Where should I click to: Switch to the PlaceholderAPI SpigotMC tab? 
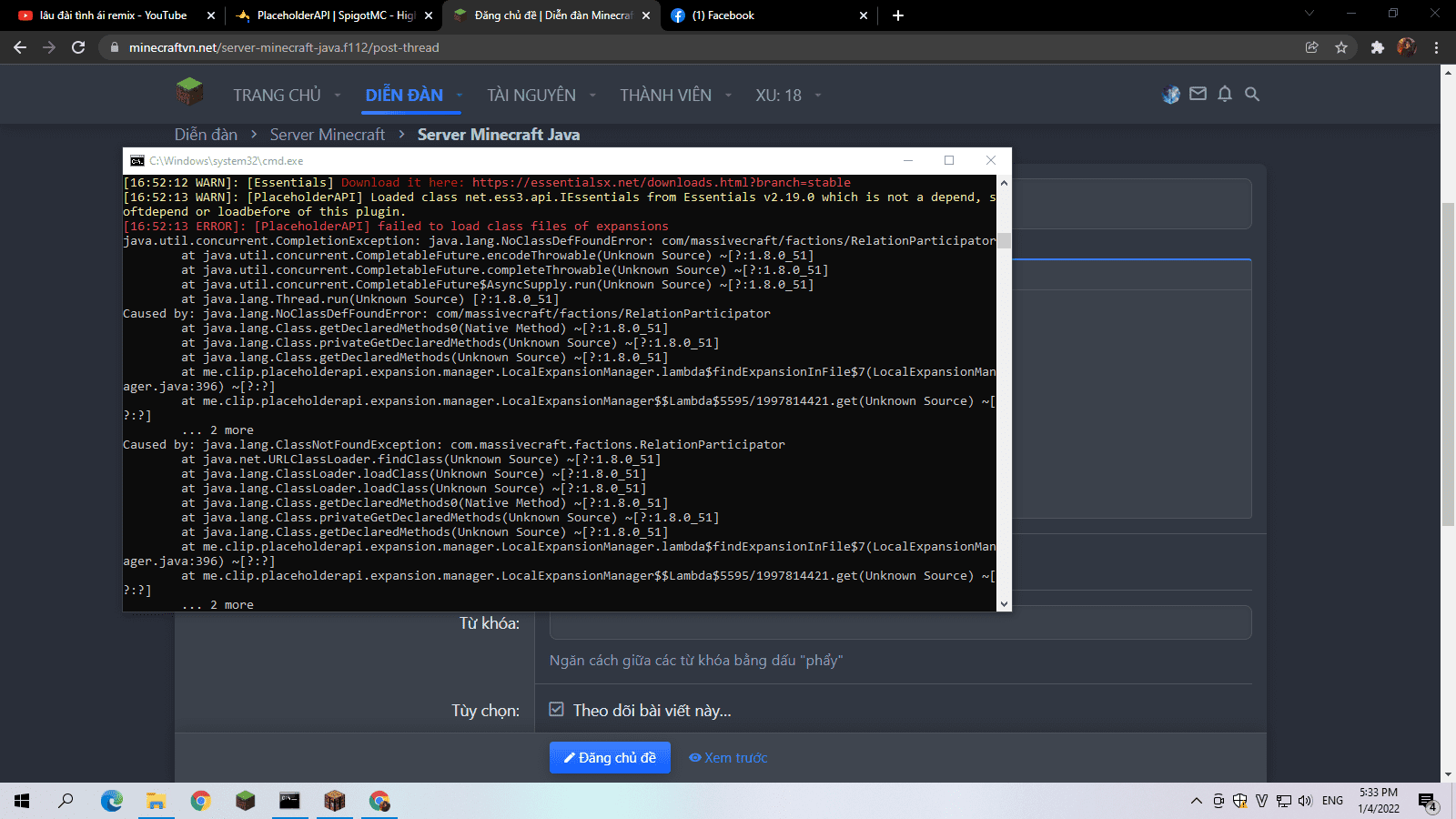coord(328,15)
